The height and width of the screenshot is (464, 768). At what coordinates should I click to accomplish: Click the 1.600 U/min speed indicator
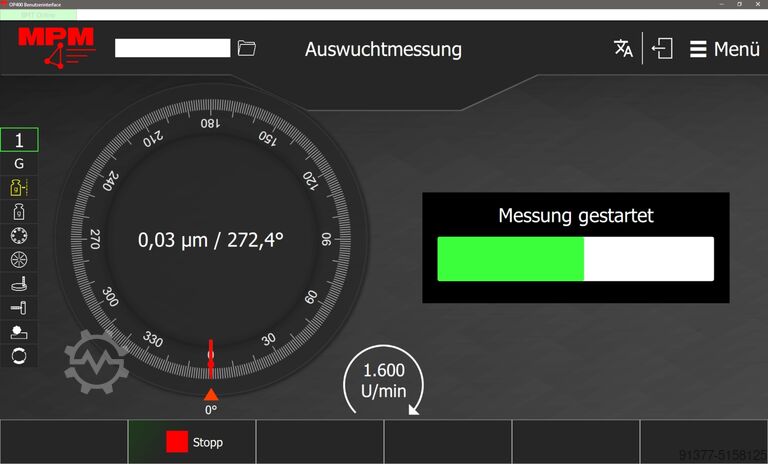[383, 381]
